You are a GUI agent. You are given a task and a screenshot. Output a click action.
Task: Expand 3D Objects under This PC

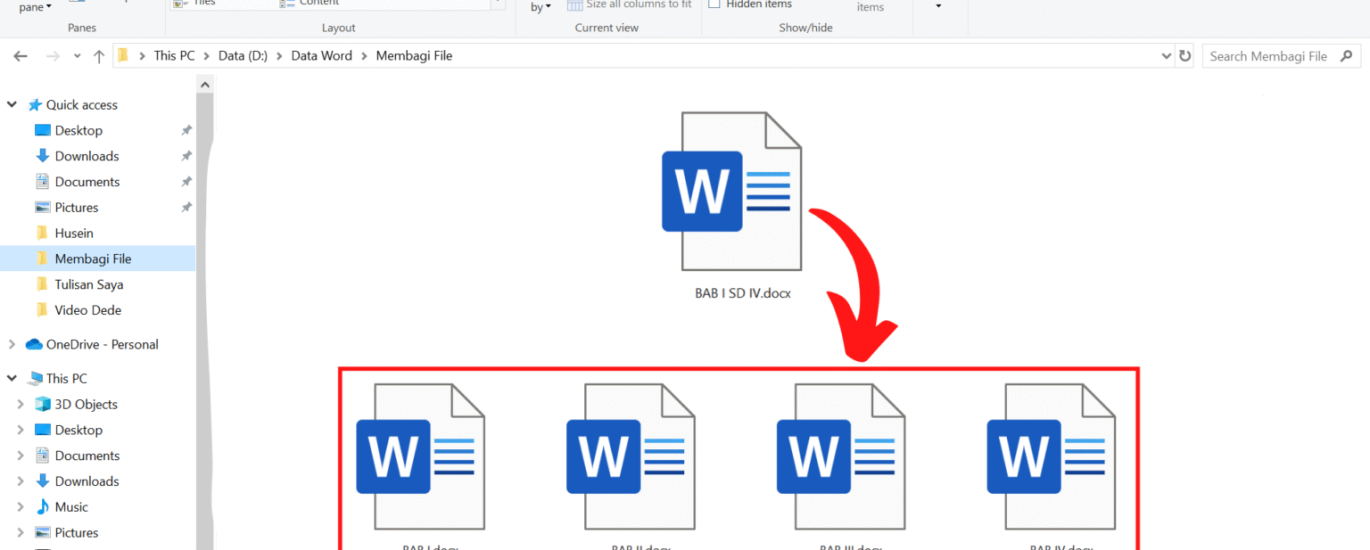click(x=20, y=404)
